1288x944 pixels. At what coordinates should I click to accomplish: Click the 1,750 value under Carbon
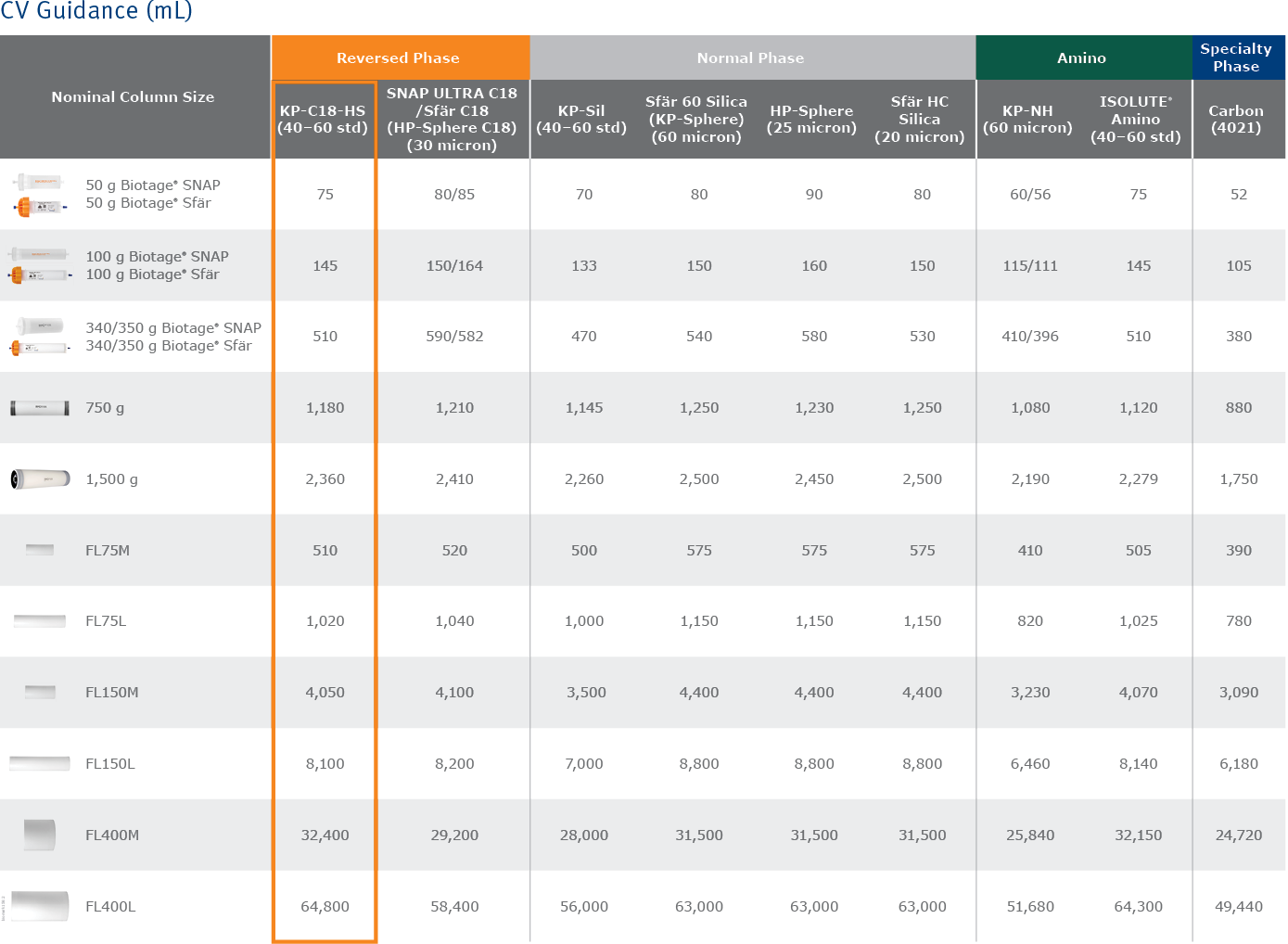click(x=1239, y=479)
